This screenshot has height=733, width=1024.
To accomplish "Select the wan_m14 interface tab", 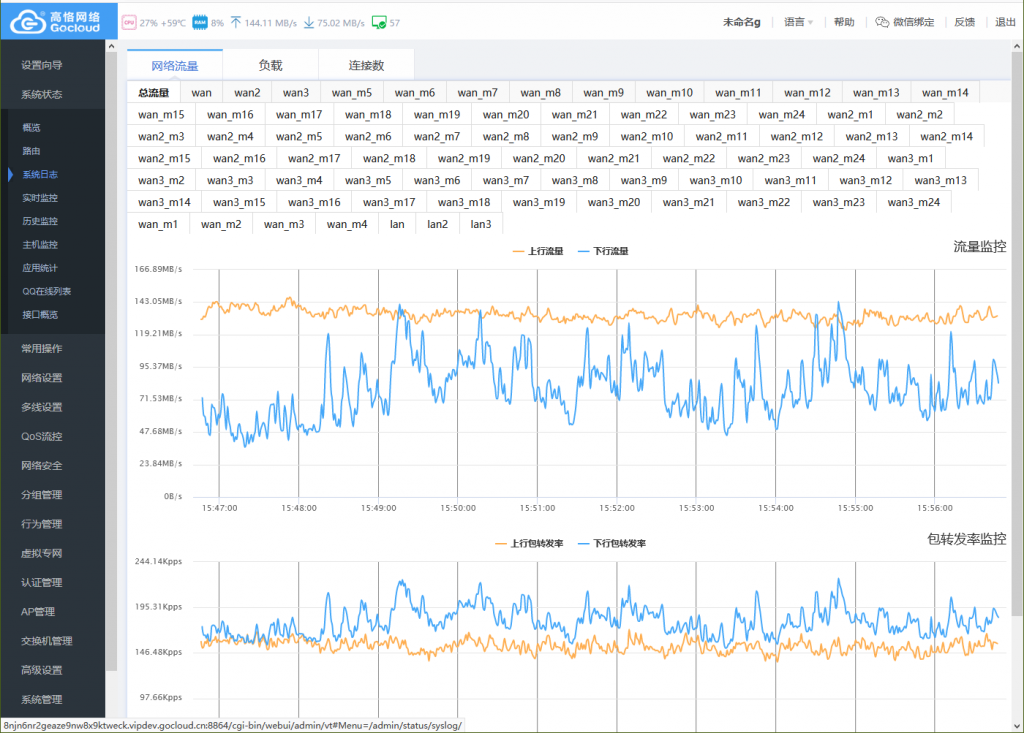I will [x=944, y=93].
